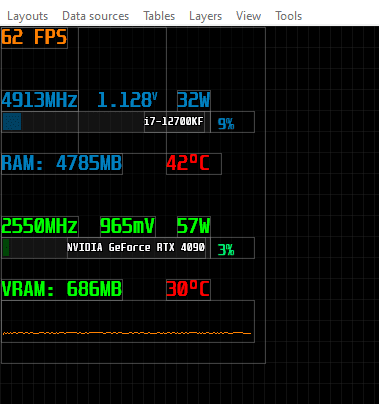The image size is (379, 404).
Task: Select the NVIDIA GeForce RTX 4090 label
Action: (136, 248)
